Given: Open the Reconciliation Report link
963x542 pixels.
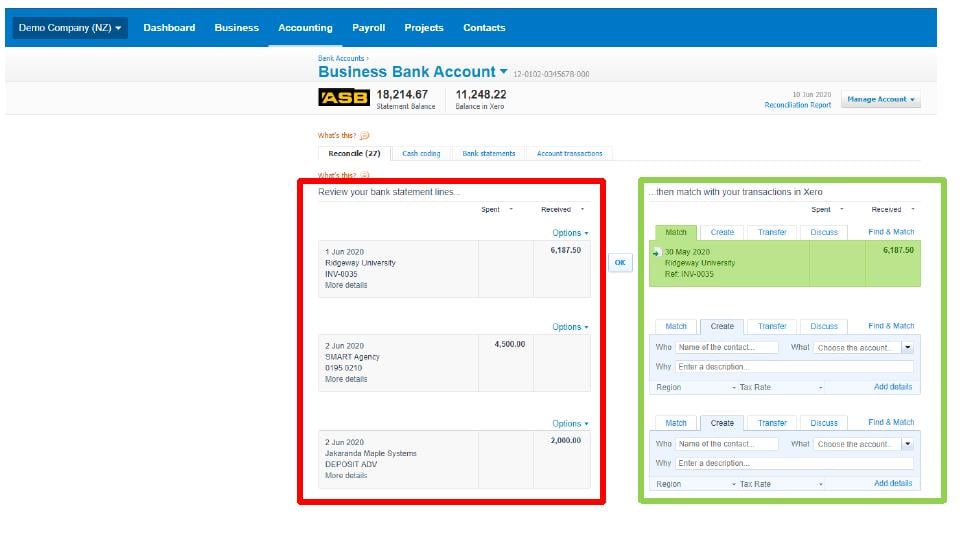Looking at the screenshot, I should tap(797, 105).
